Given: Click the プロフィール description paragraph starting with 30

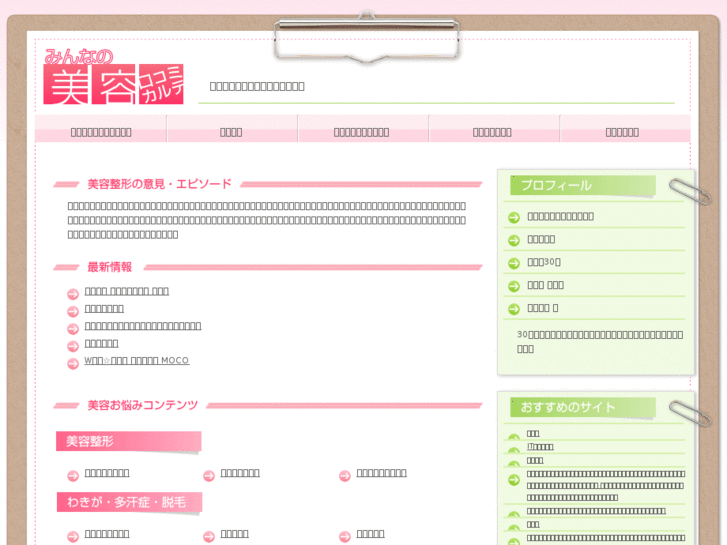Looking at the screenshot, I should [600, 341].
